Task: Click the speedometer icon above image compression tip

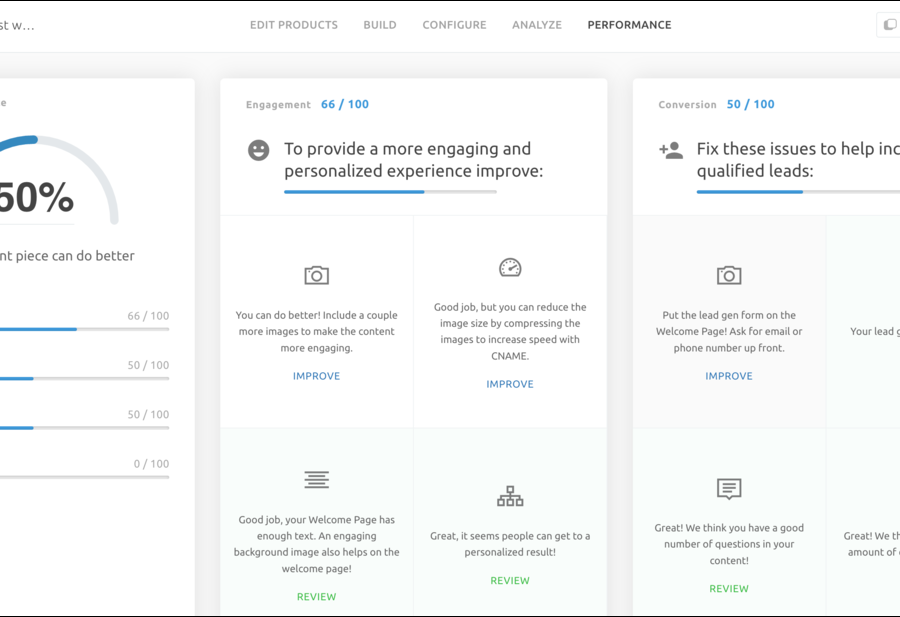Action: (x=510, y=267)
